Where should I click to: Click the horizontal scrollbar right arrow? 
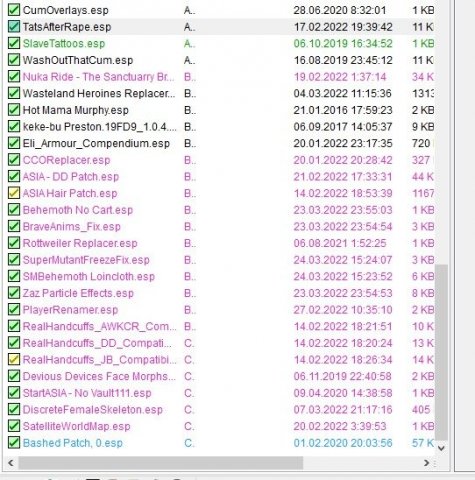(x=426, y=463)
